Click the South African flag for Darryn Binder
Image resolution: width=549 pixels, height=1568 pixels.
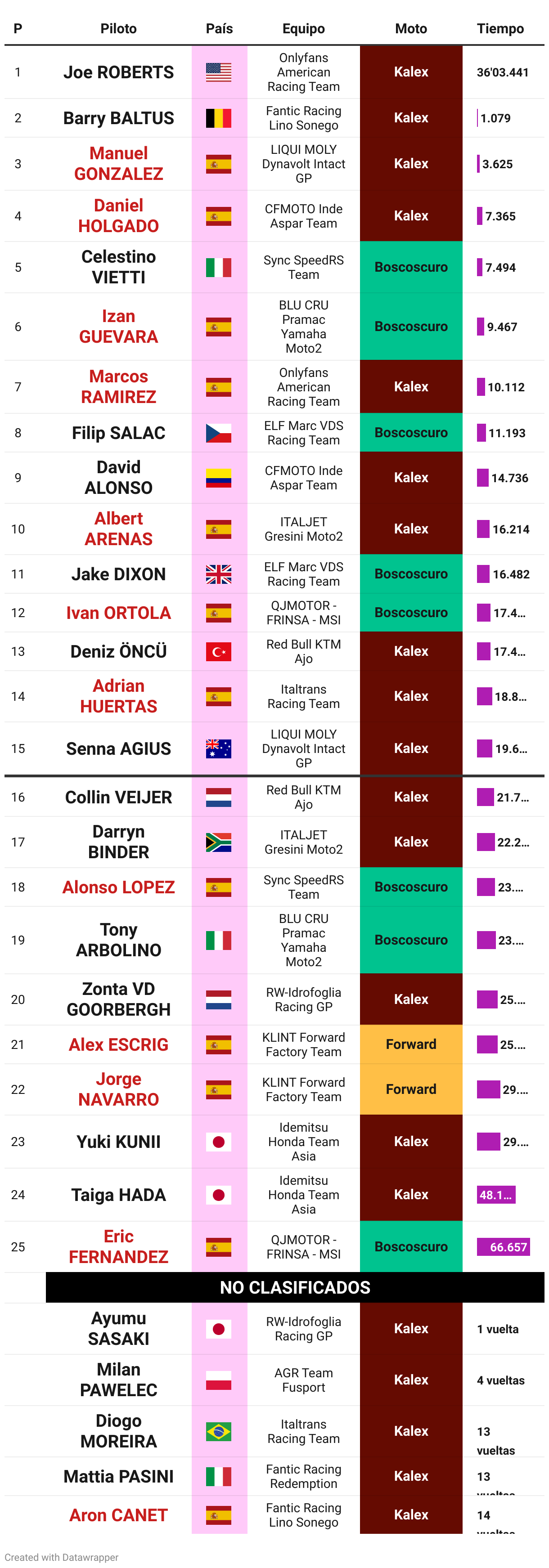pyautogui.click(x=219, y=842)
